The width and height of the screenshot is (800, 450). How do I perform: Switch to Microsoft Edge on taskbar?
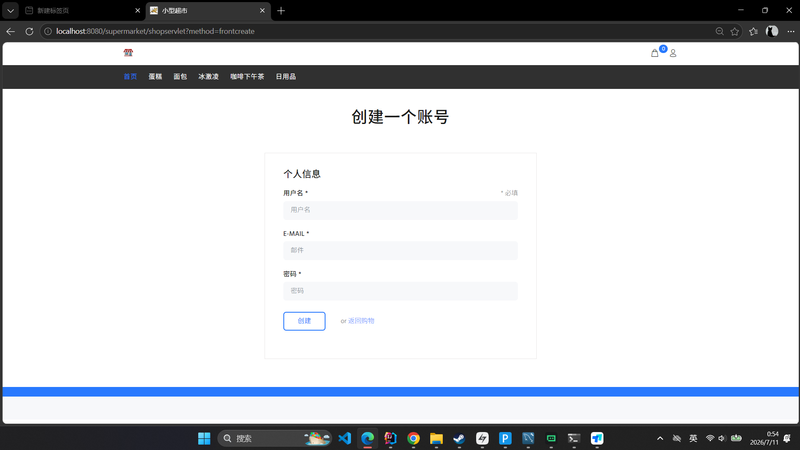click(367, 438)
